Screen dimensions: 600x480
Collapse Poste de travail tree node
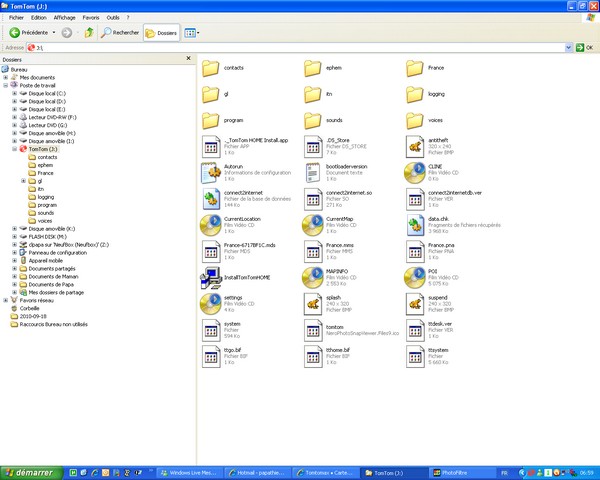6,85
